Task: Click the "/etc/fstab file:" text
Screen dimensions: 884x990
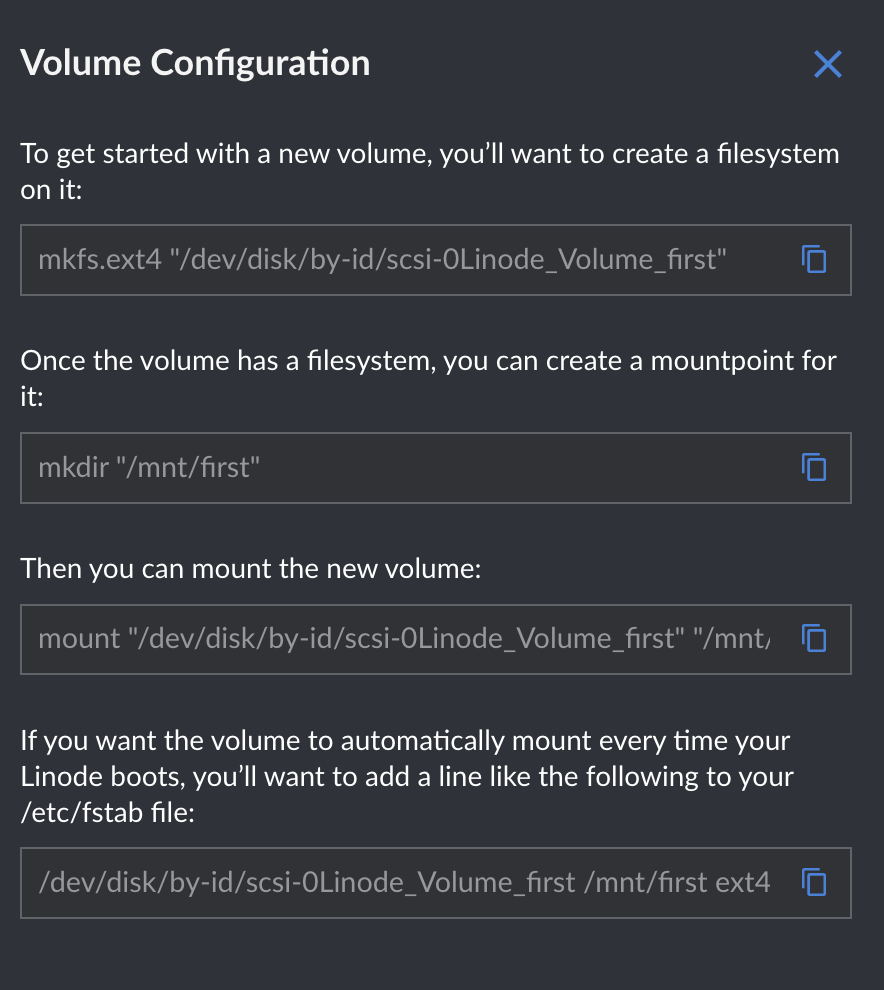Action: click(107, 813)
